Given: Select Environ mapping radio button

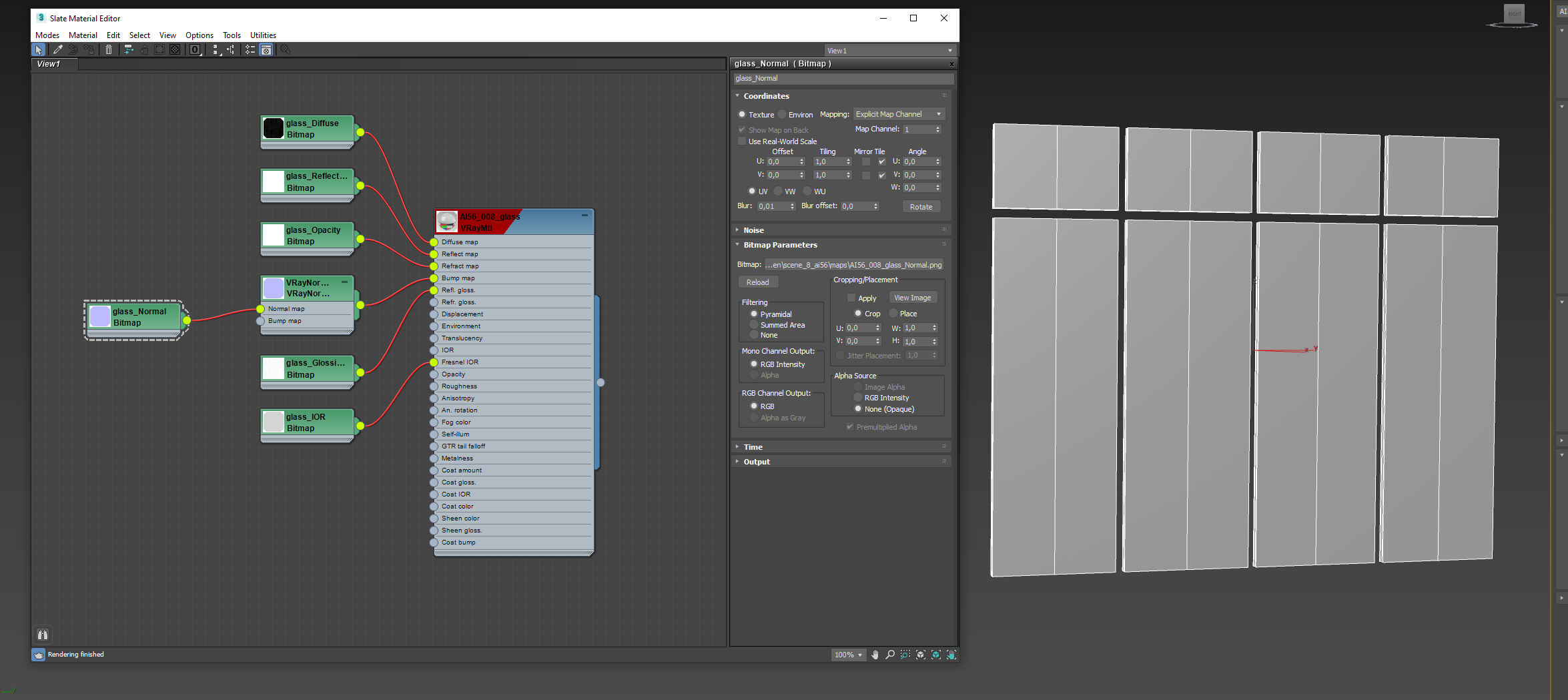Looking at the screenshot, I should pyautogui.click(x=782, y=115).
